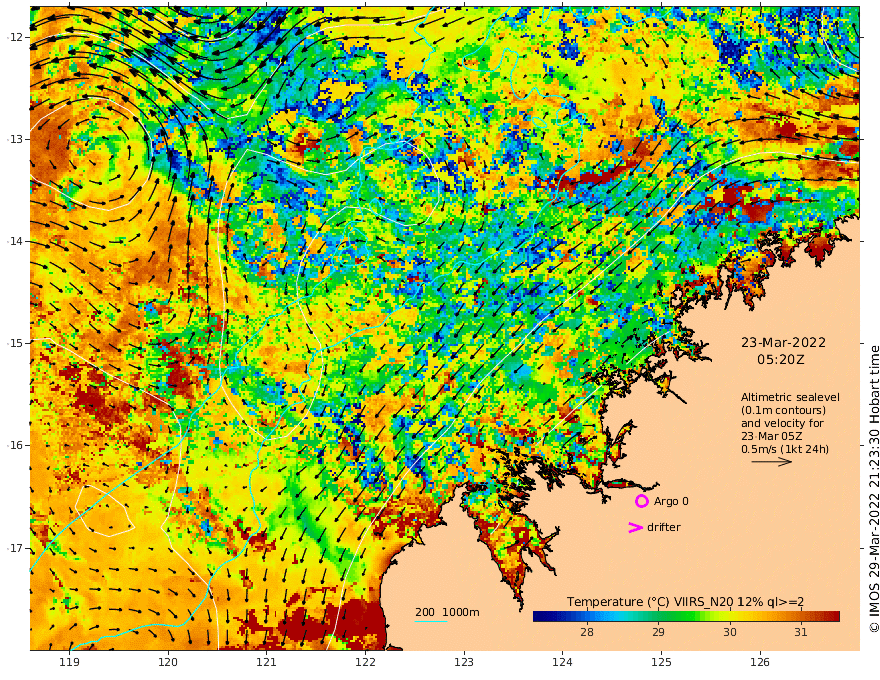This screenshot has height=680, width=880.
Task: Click longitude axis label 124
Action: click(562, 662)
